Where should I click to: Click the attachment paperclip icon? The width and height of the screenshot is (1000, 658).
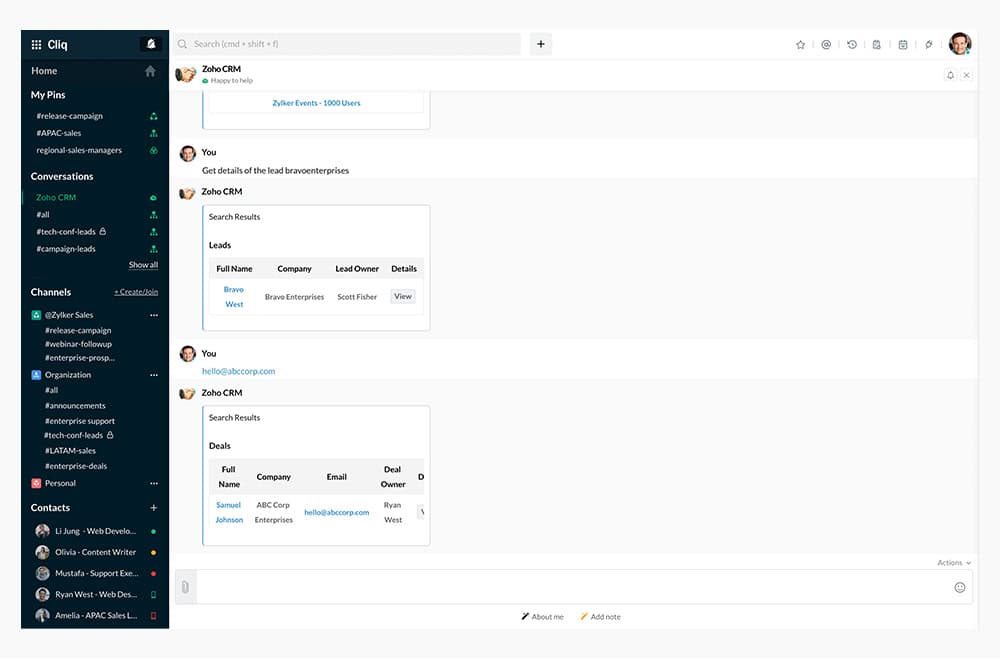185,587
